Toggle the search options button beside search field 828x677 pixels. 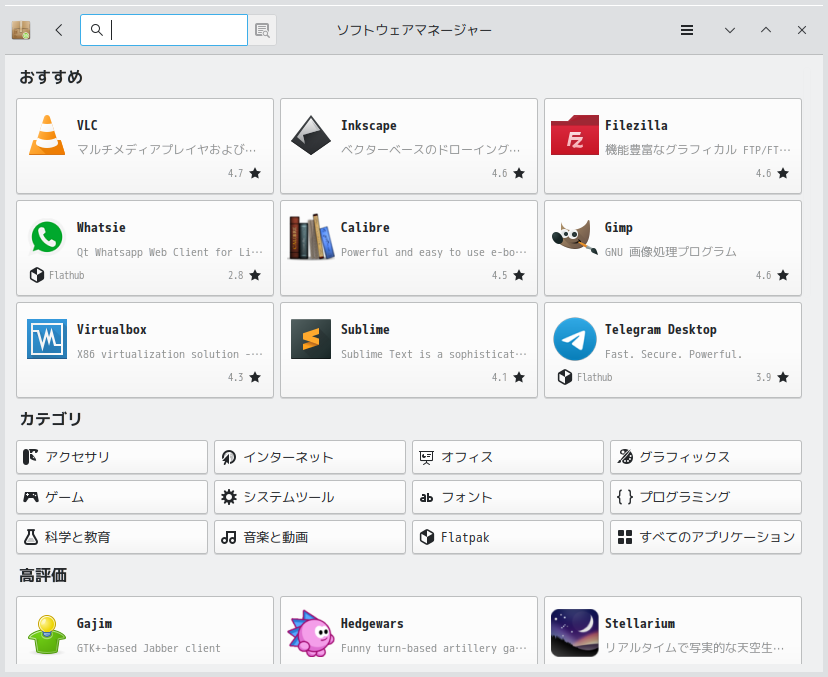coord(262,30)
